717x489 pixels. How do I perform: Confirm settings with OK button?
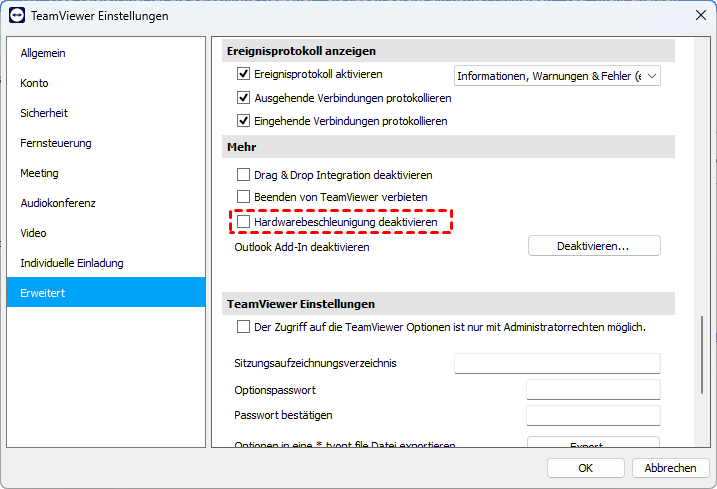(585, 468)
